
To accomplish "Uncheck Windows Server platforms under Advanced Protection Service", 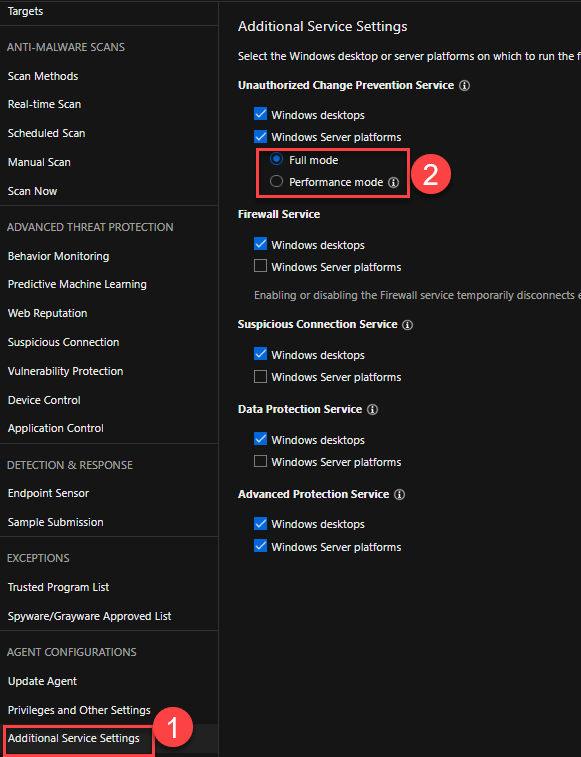I will click(260, 546).
